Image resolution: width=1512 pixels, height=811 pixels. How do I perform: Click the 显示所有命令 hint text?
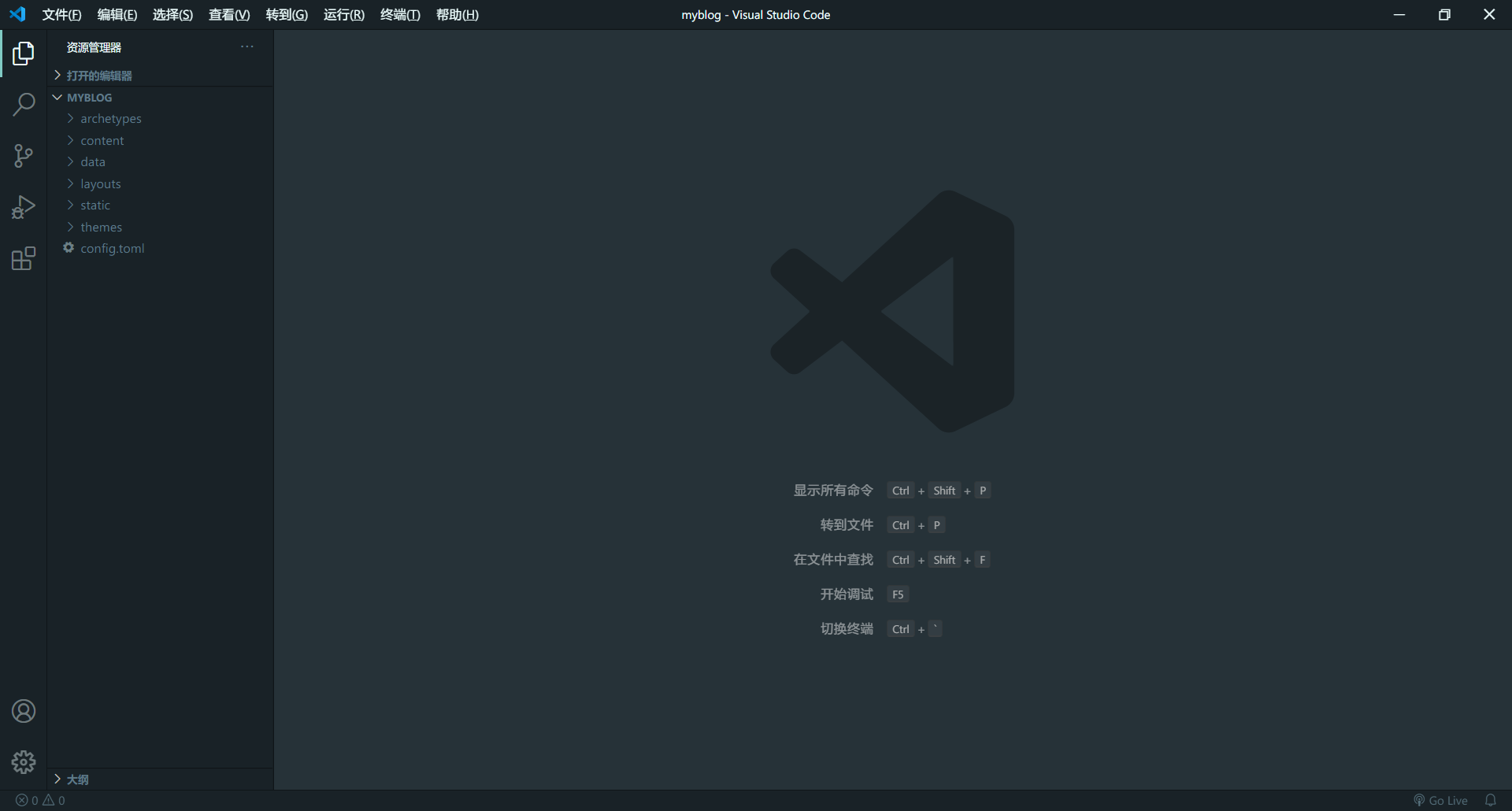pyautogui.click(x=833, y=491)
